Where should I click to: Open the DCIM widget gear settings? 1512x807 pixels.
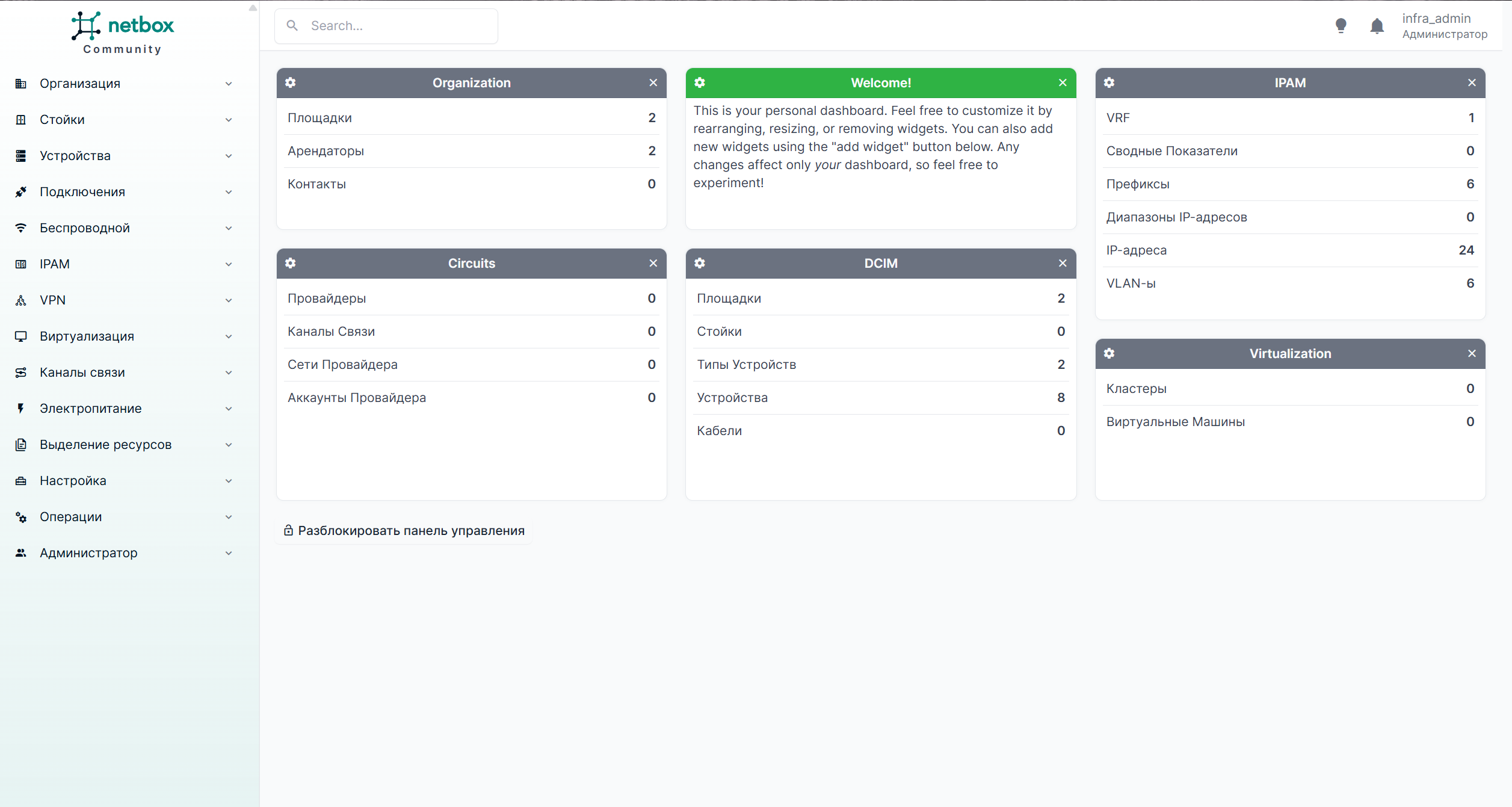pos(700,263)
